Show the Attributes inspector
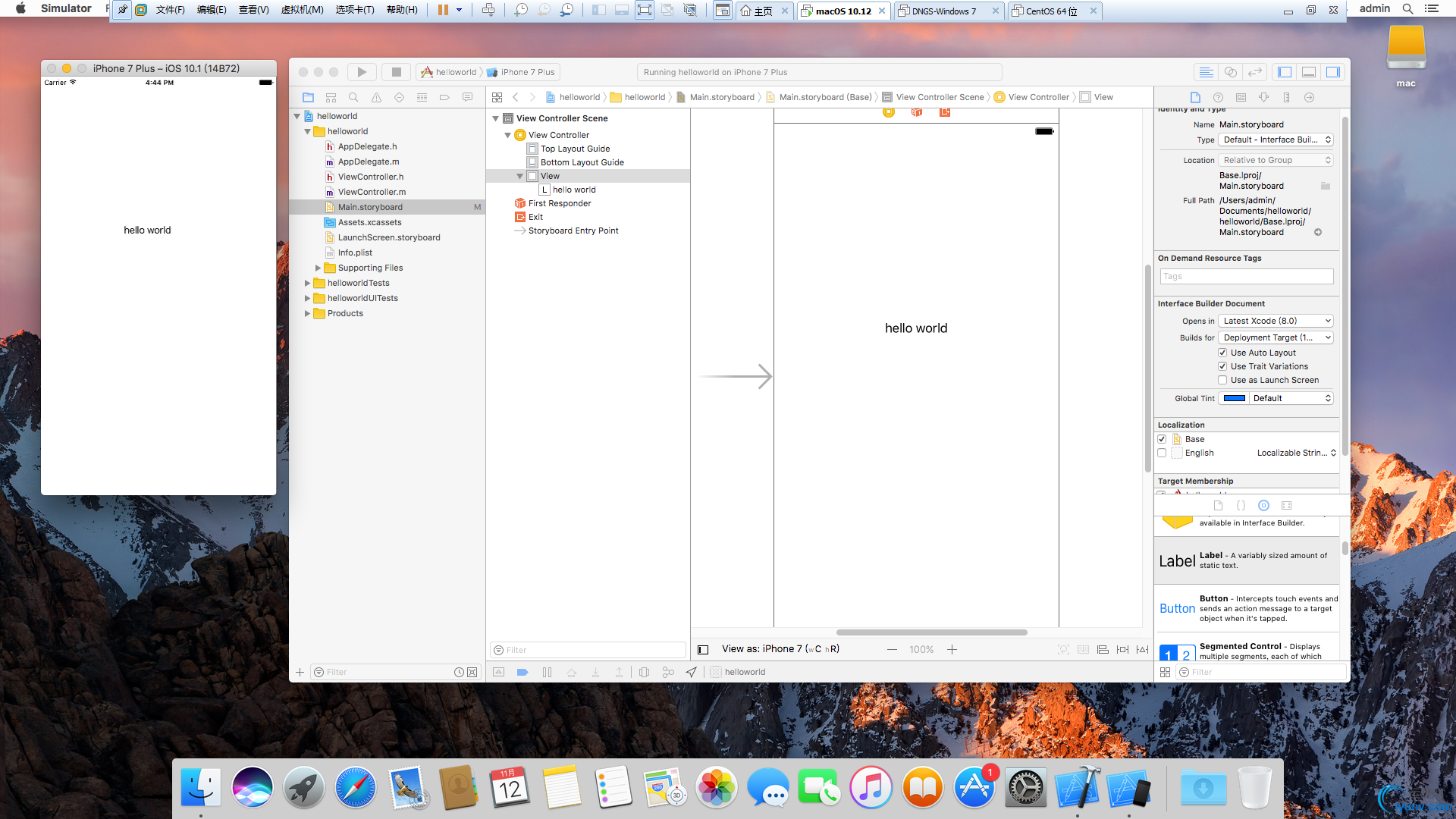The width and height of the screenshot is (1456, 819). [x=1263, y=97]
